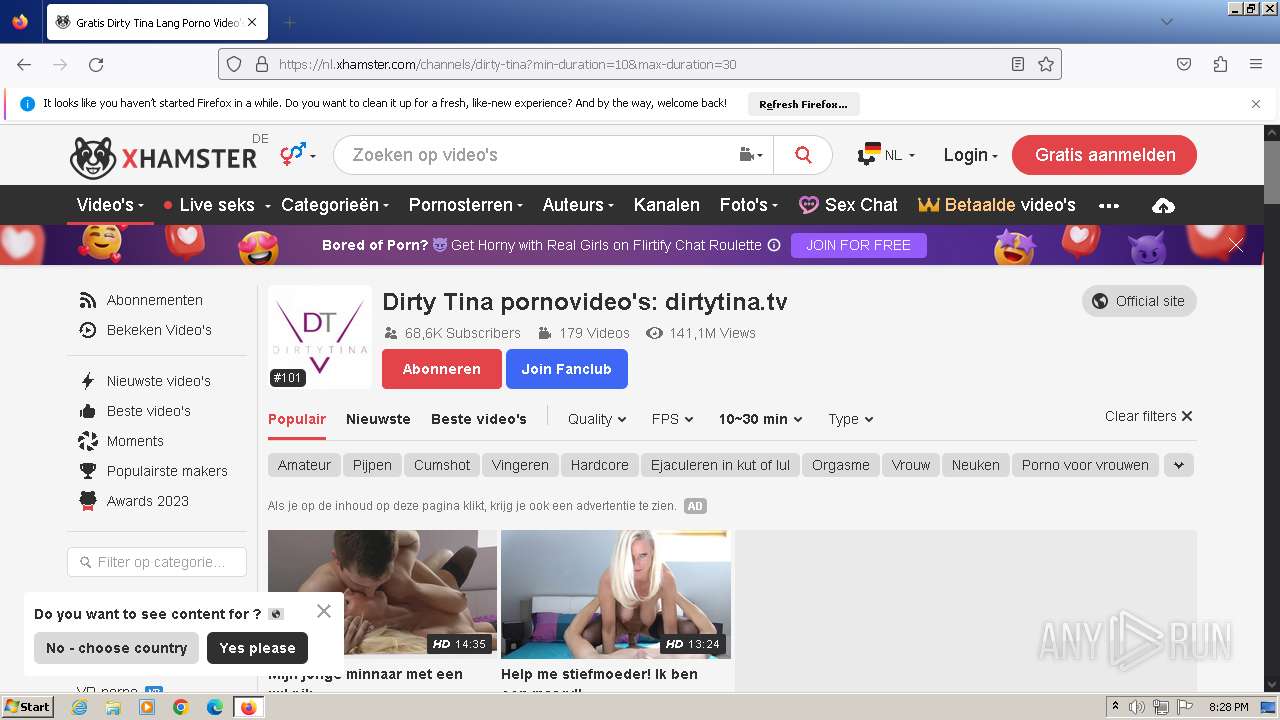Viewport: 1280px width, 720px height.
Task: Open Internet Explorer from the taskbar
Action: pos(79,707)
